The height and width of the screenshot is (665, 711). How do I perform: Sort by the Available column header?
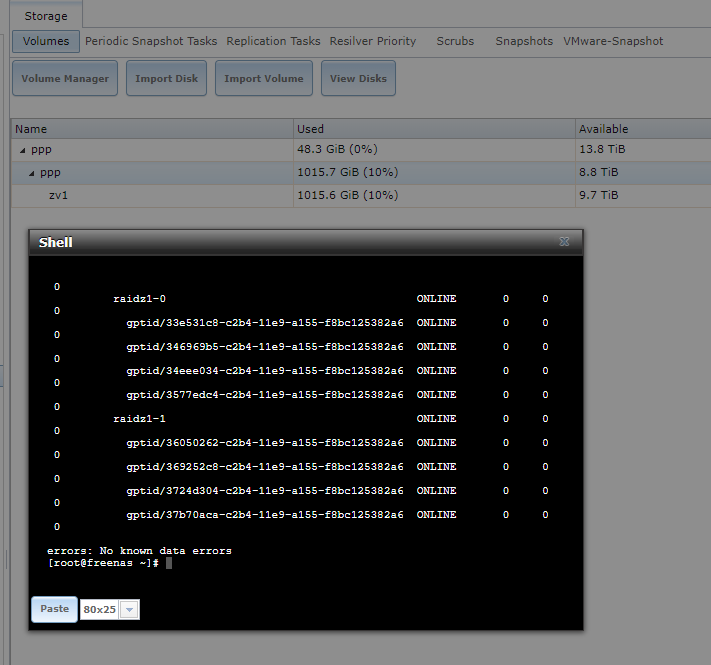click(643, 129)
